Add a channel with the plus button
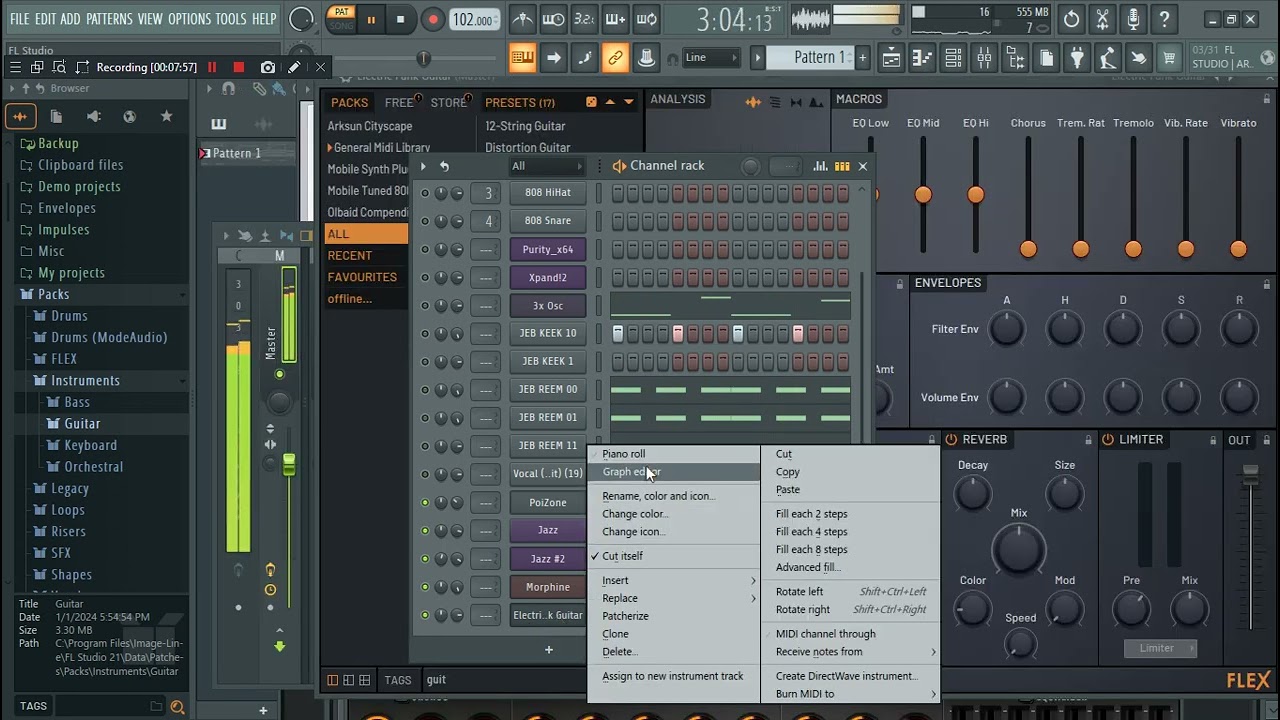The width and height of the screenshot is (1280, 720). (x=548, y=650)
